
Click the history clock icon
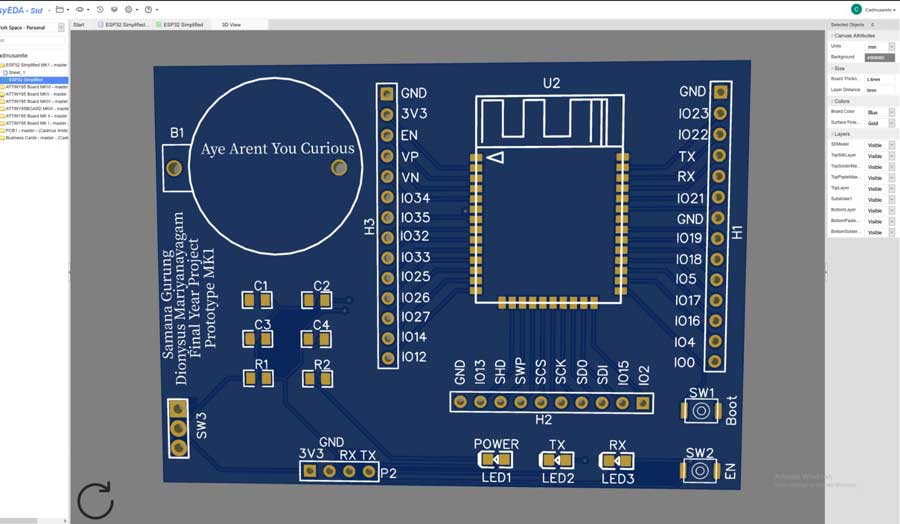point(100,9)
